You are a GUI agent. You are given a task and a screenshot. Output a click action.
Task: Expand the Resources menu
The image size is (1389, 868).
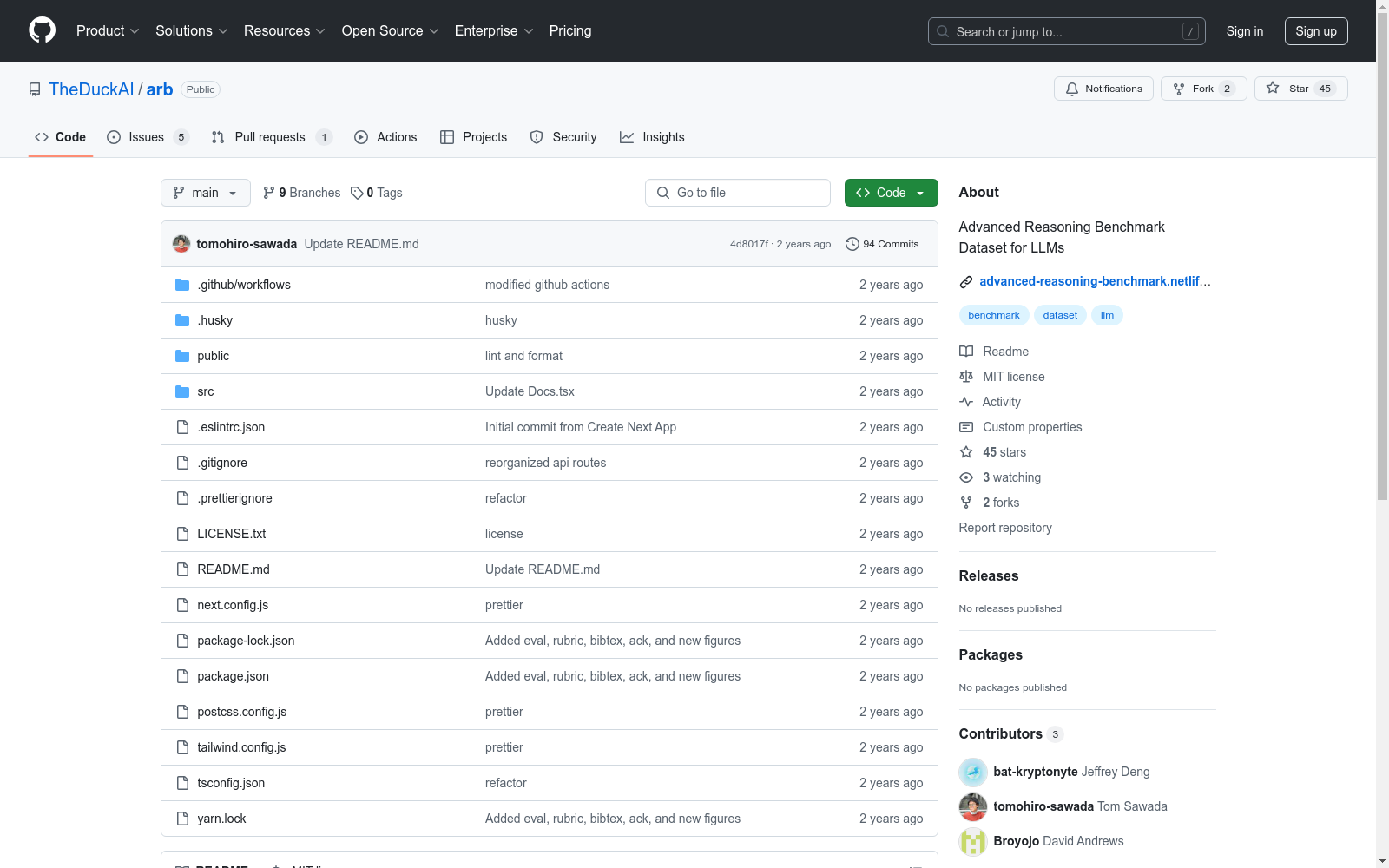pos(285,31)
